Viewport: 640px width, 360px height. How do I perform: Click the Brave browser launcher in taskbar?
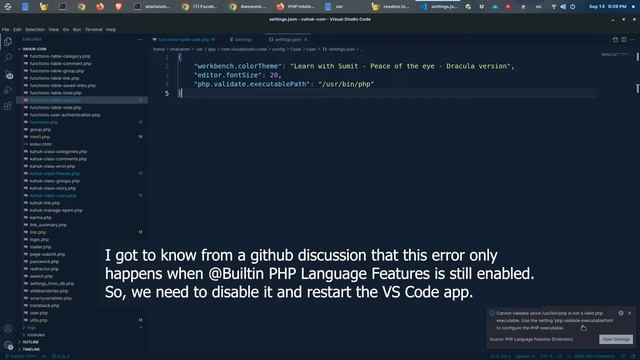coord(118,7)
